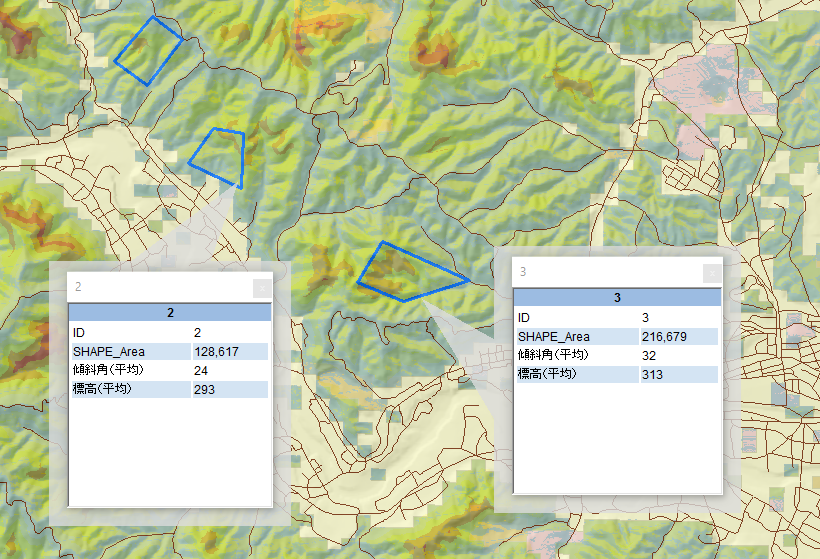Click the ID label in popup 2
Image resolution: width=820 pixels, height=559 pixels.
point(80,332)
